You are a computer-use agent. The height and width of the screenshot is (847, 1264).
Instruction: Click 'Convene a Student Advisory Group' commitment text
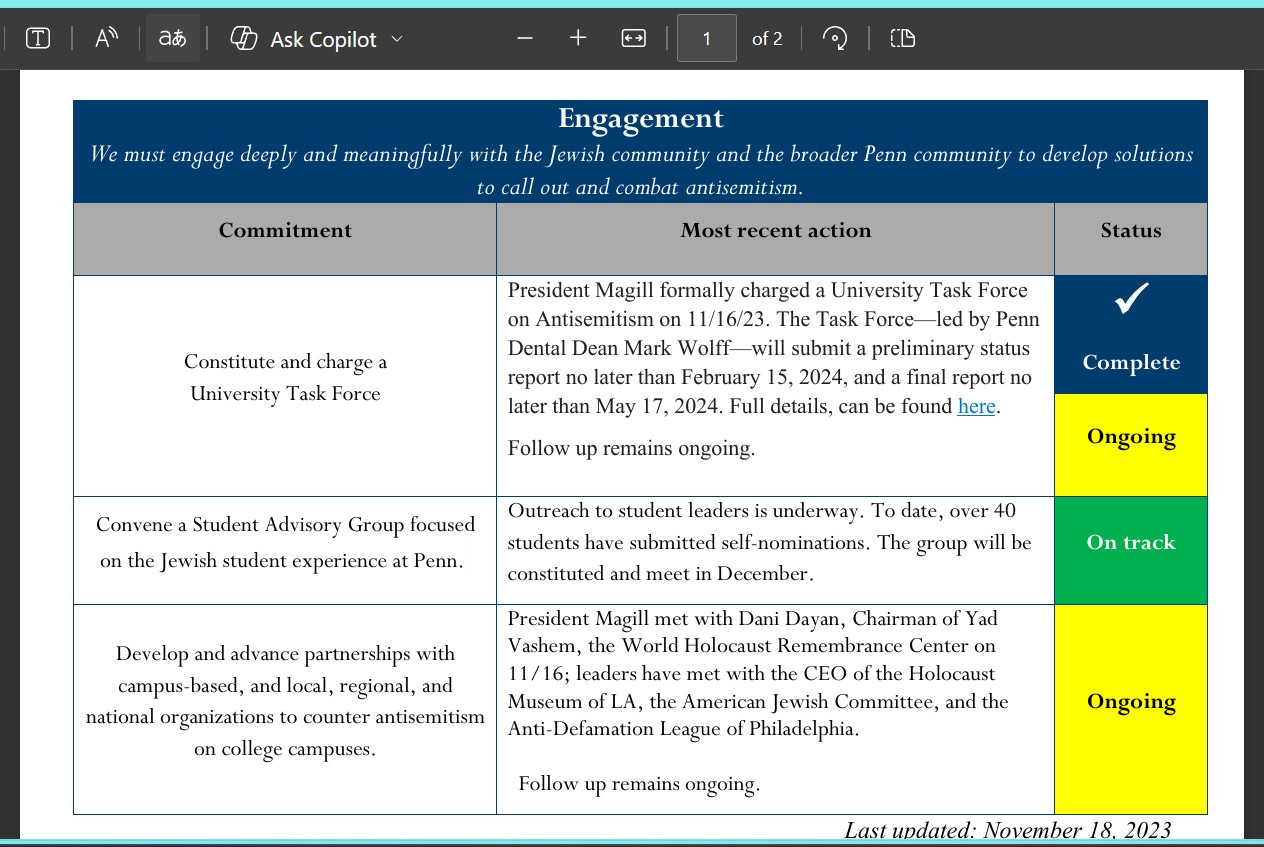[x=285, y=542]
